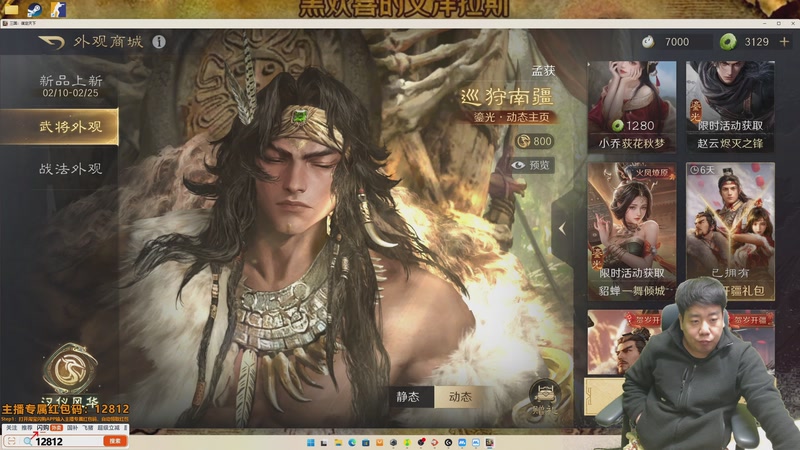Open the 貂蝉 一舞倾城 skin card
Viewport: 800px width, 450px height.
(632, 231)
